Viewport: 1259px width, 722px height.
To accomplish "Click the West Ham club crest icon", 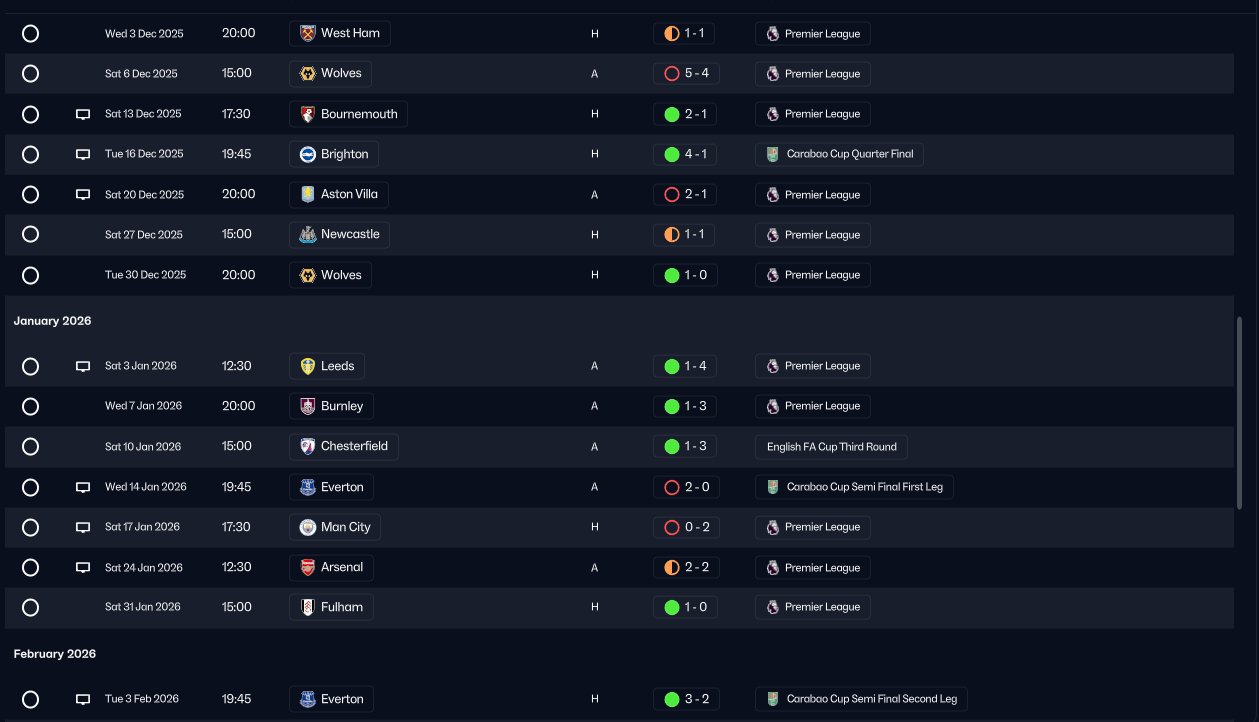I will (x=308, y=33).
